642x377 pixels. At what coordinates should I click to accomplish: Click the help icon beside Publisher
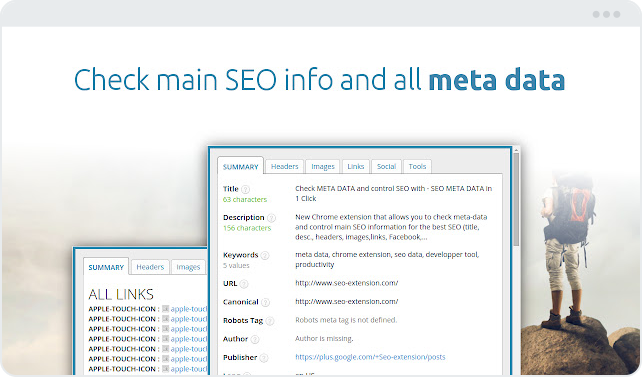[x=264, y=358]
